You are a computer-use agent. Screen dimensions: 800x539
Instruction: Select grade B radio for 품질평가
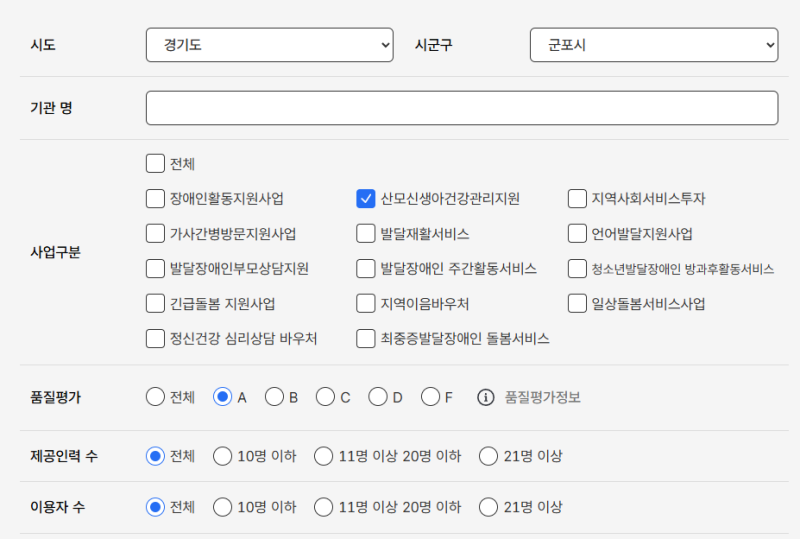[274, 397]
